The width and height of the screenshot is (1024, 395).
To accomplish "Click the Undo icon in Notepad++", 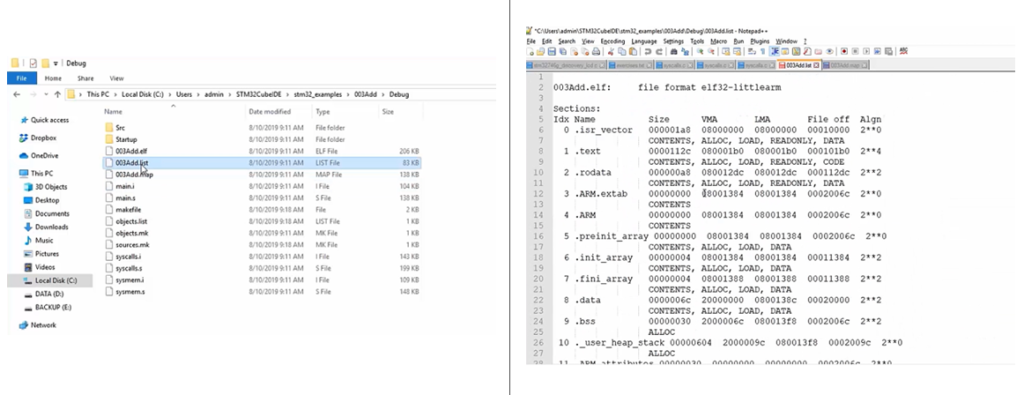I will click(x=647, y=51).
